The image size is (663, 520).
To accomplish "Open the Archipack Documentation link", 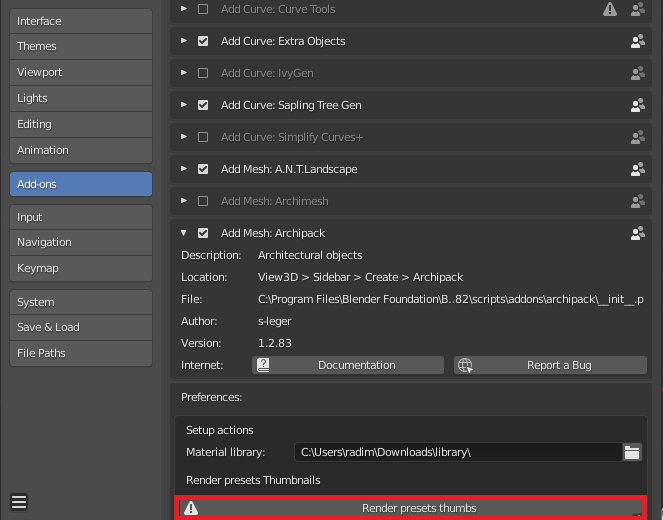I will 347,365.
